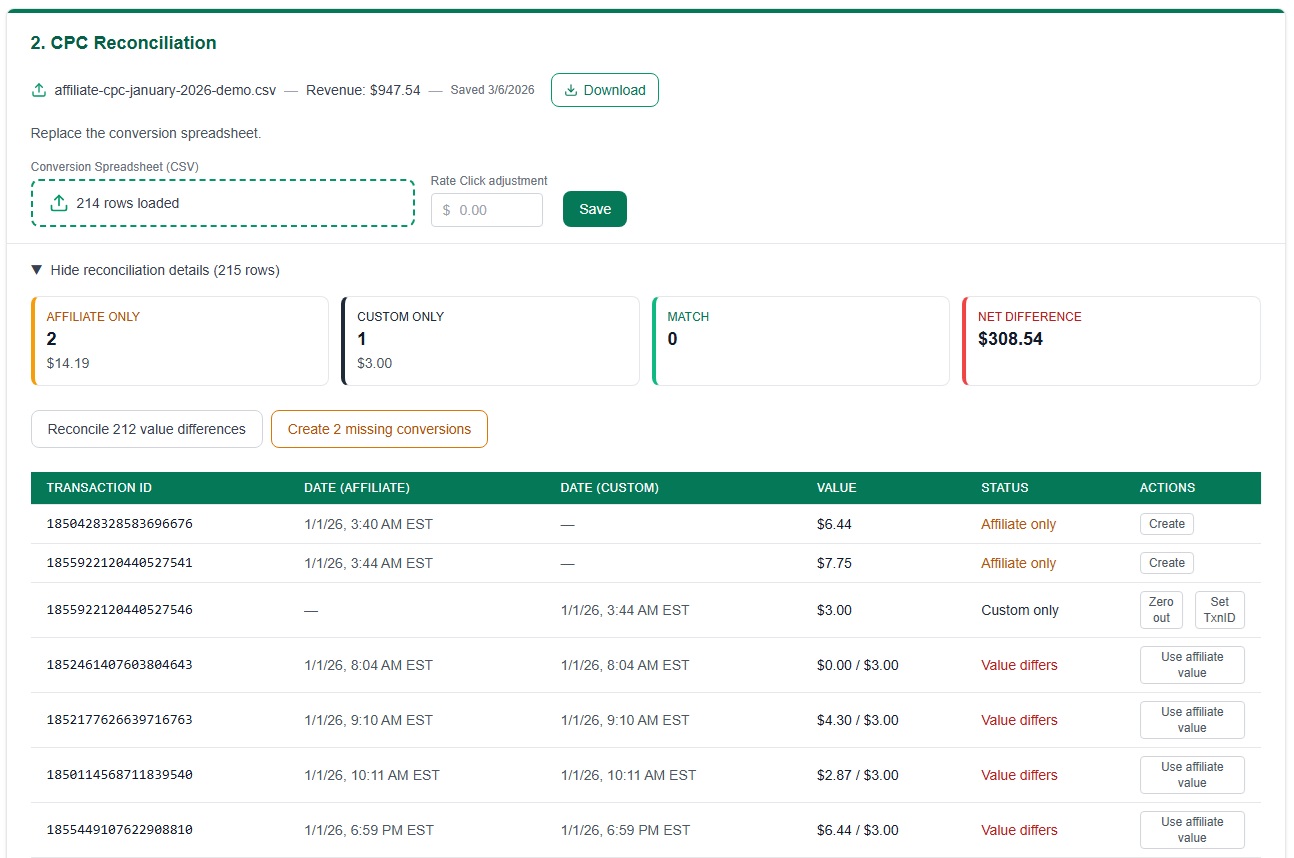The image size is (1294, 858).
Task: Zero out the custom-only $3.00 transaction
Action: pos(1160,610)
